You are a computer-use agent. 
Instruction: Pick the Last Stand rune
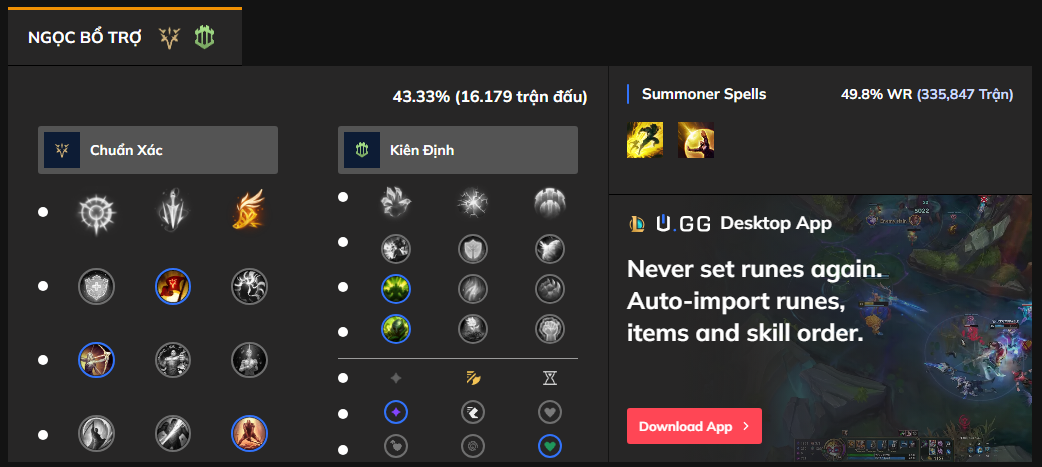click(249, 434)
